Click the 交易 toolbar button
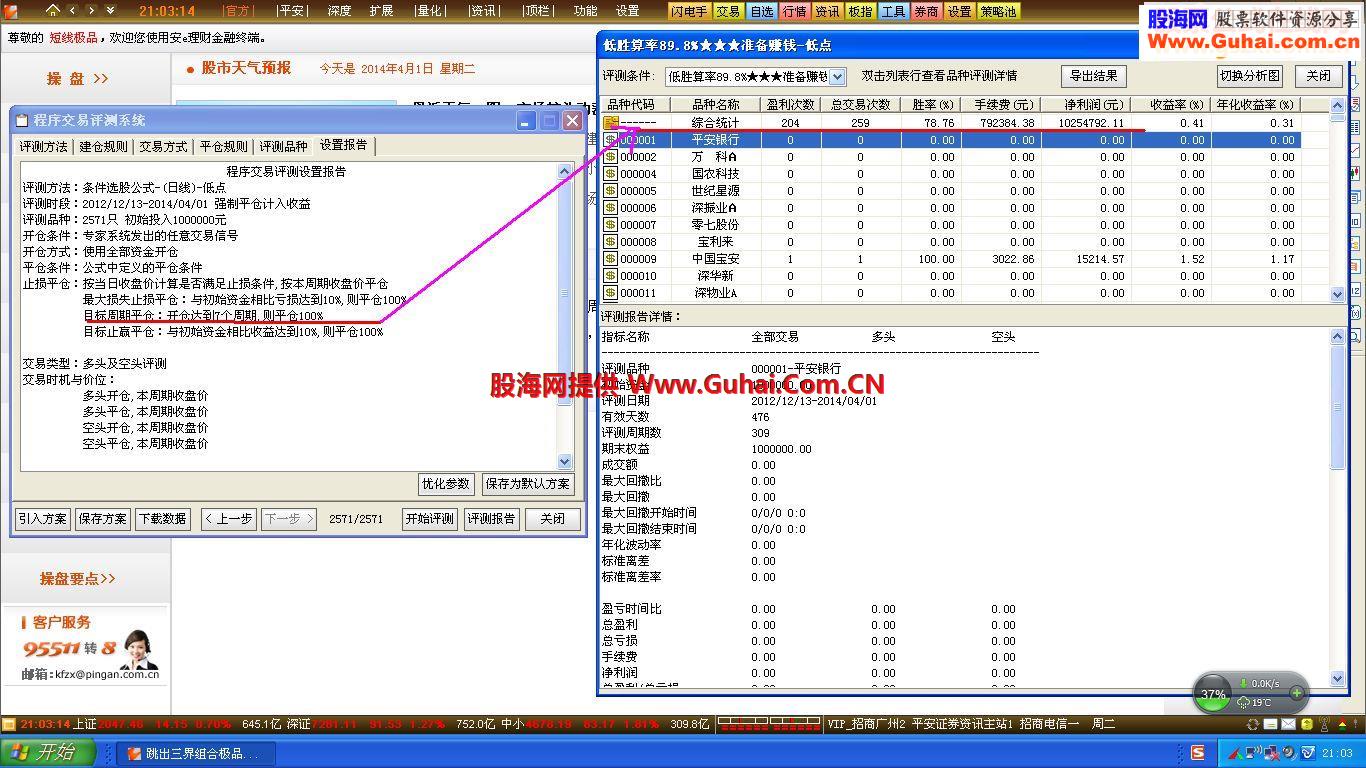This screenshot has width=1366, height=768. [x=728, y=11]
